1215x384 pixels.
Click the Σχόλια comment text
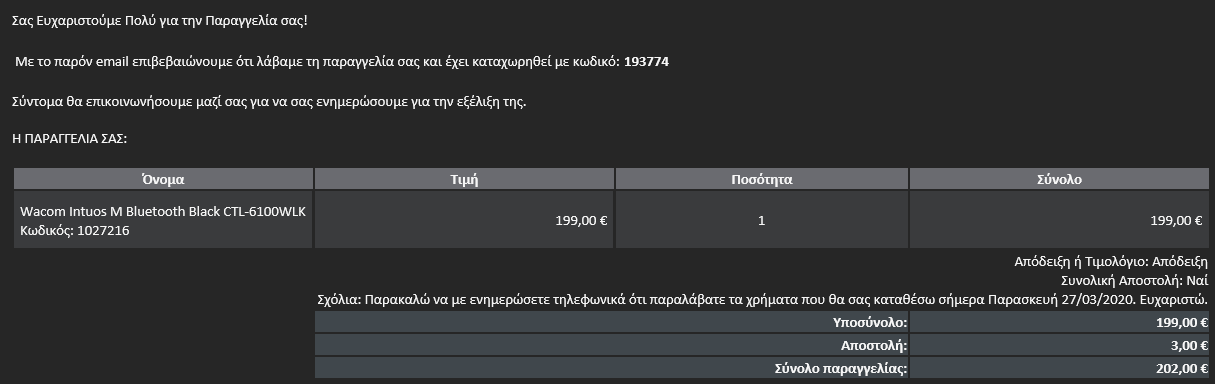point(762,300)
